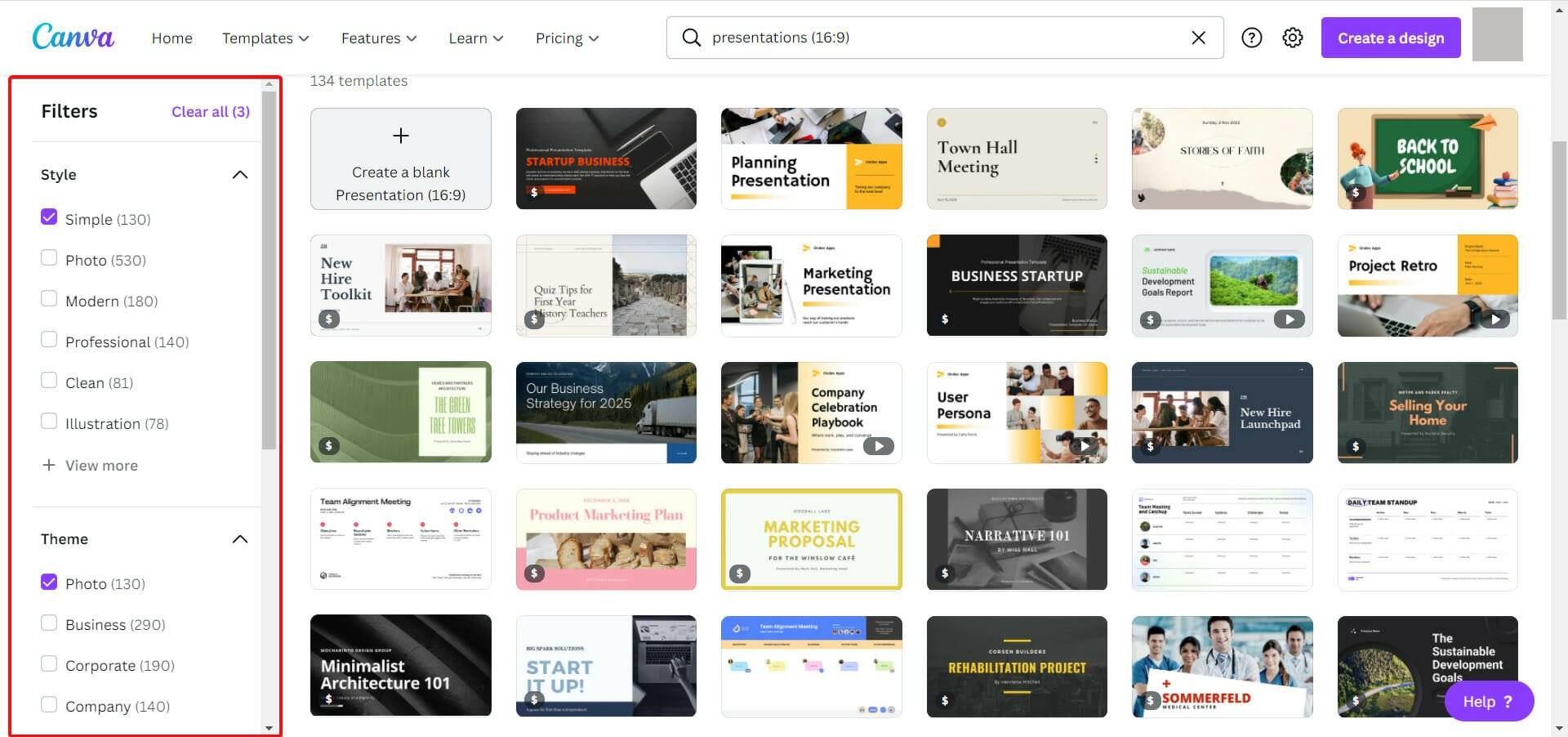Viewport: 1568px width, 737px height.
Task: Click the dollar badge on Sommerfeld Medical Center
Action: [1150, 700]
